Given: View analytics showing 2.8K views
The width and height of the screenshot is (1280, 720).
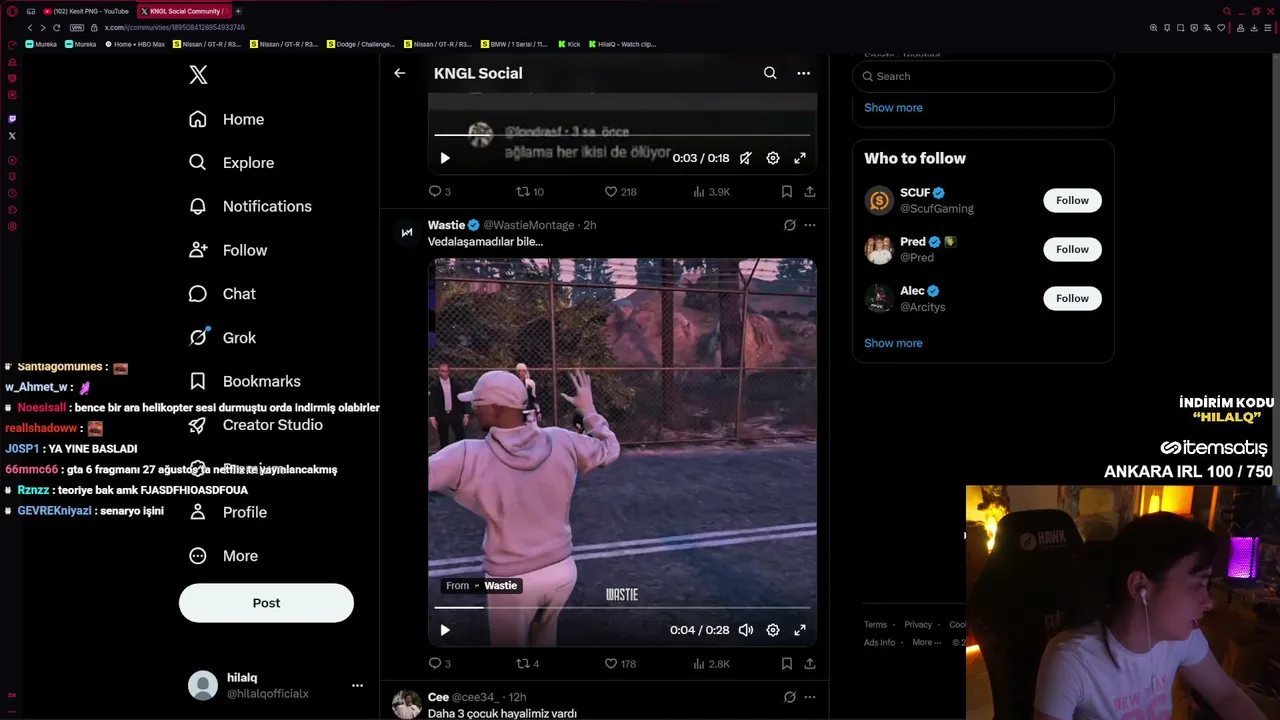Looking at the screenshot, I should click(710, 664).
